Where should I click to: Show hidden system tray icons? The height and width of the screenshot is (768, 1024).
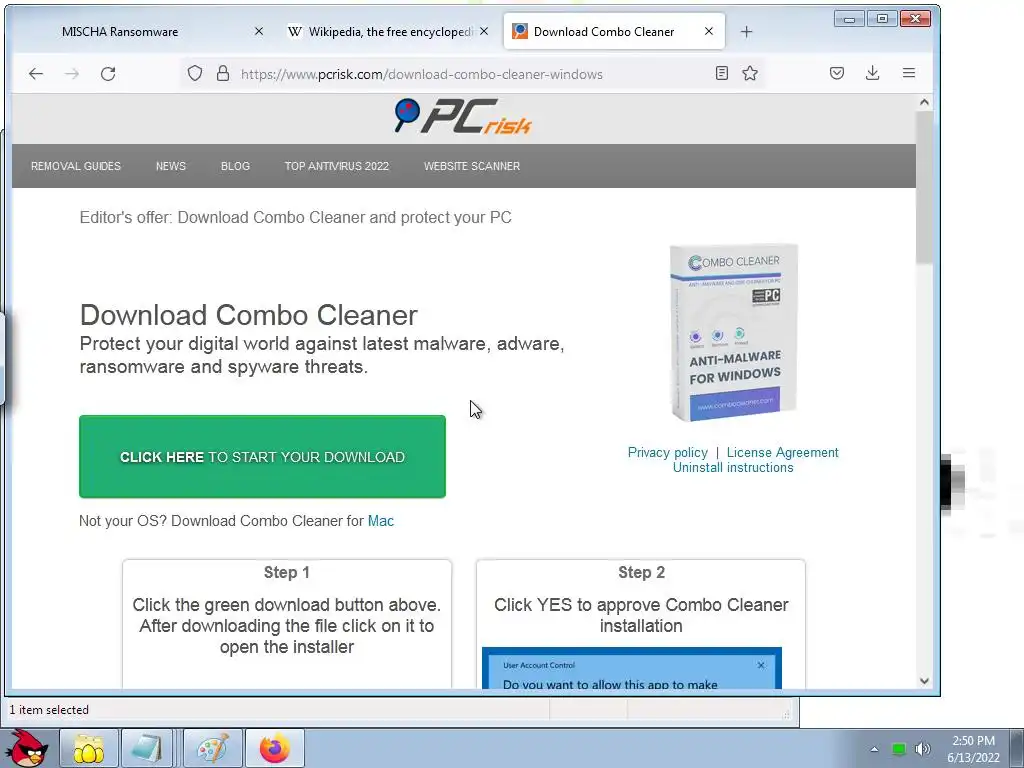click(874, 749)
